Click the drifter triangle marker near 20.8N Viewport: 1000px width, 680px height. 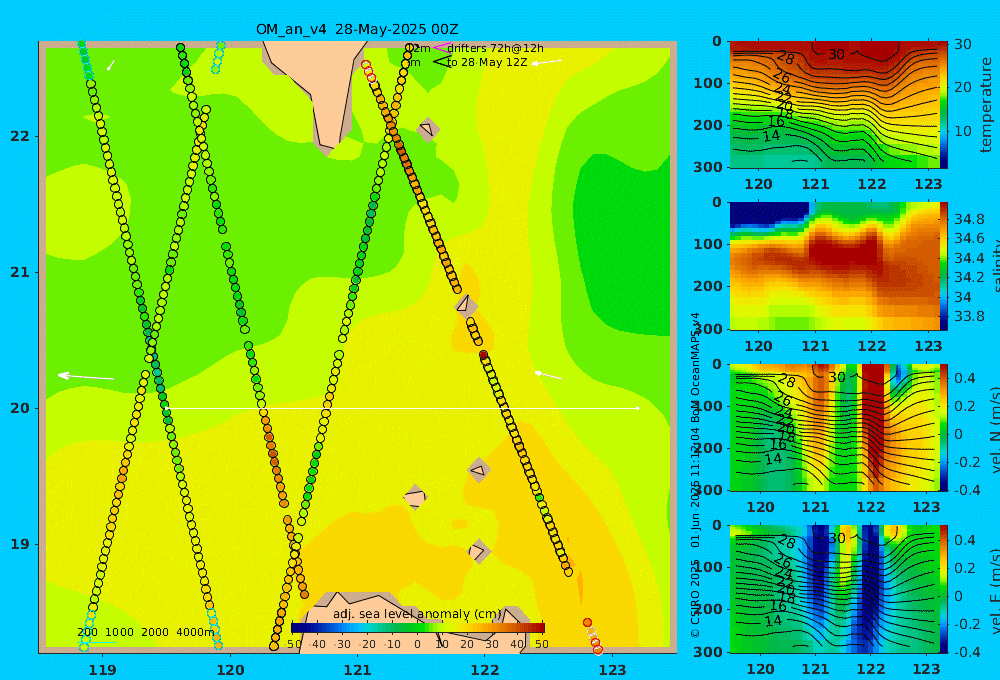[x=466, y=306]
